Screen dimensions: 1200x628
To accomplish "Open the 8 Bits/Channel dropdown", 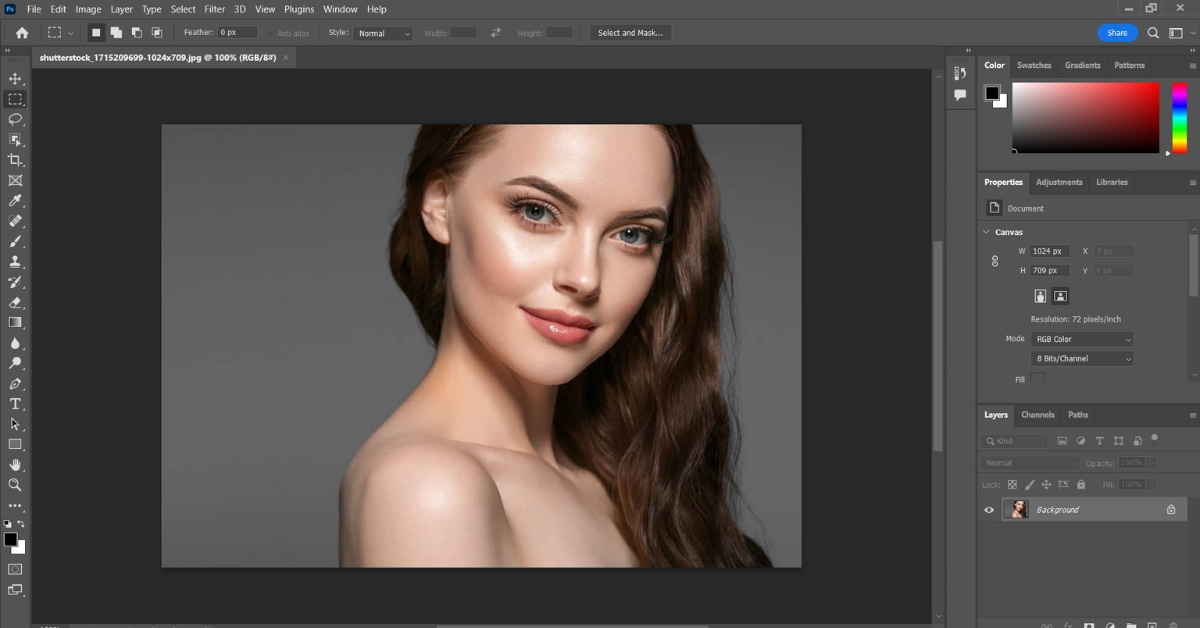I will tap(1083, 358).
